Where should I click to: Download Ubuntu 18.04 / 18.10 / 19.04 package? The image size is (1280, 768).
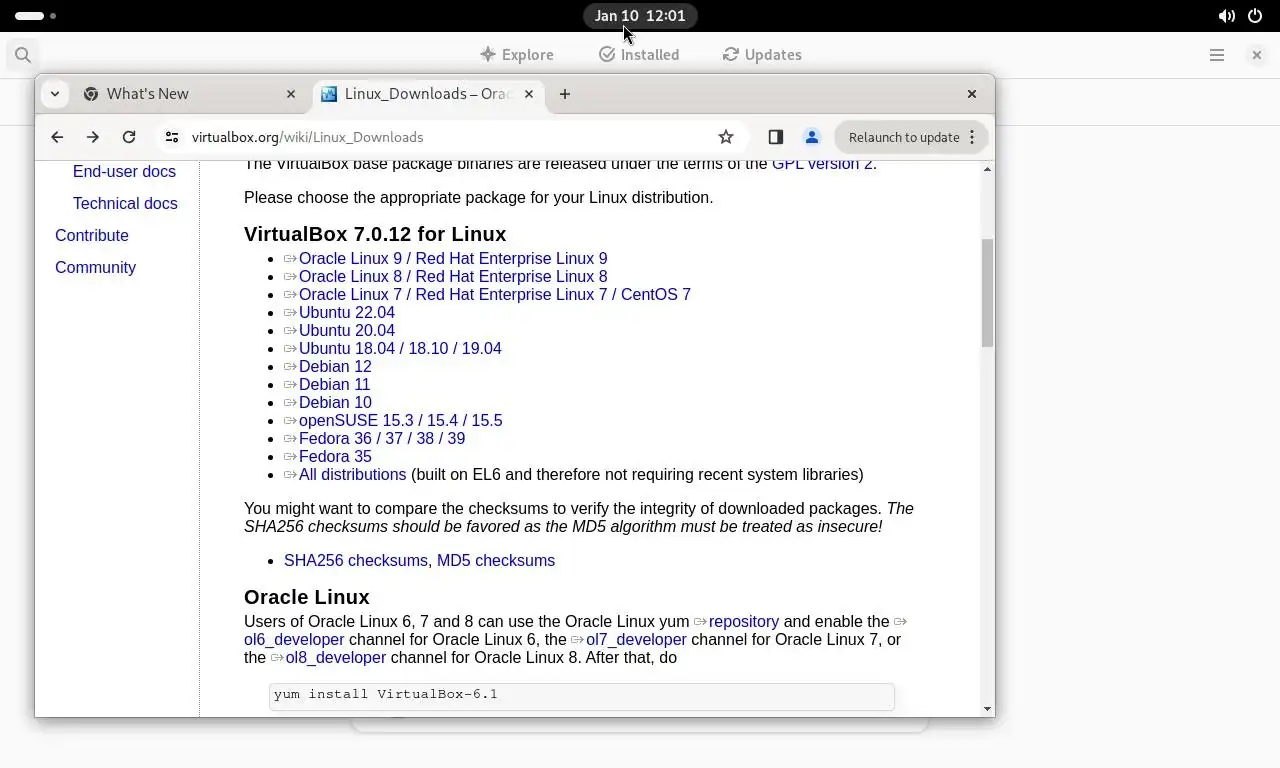[400, 348]
